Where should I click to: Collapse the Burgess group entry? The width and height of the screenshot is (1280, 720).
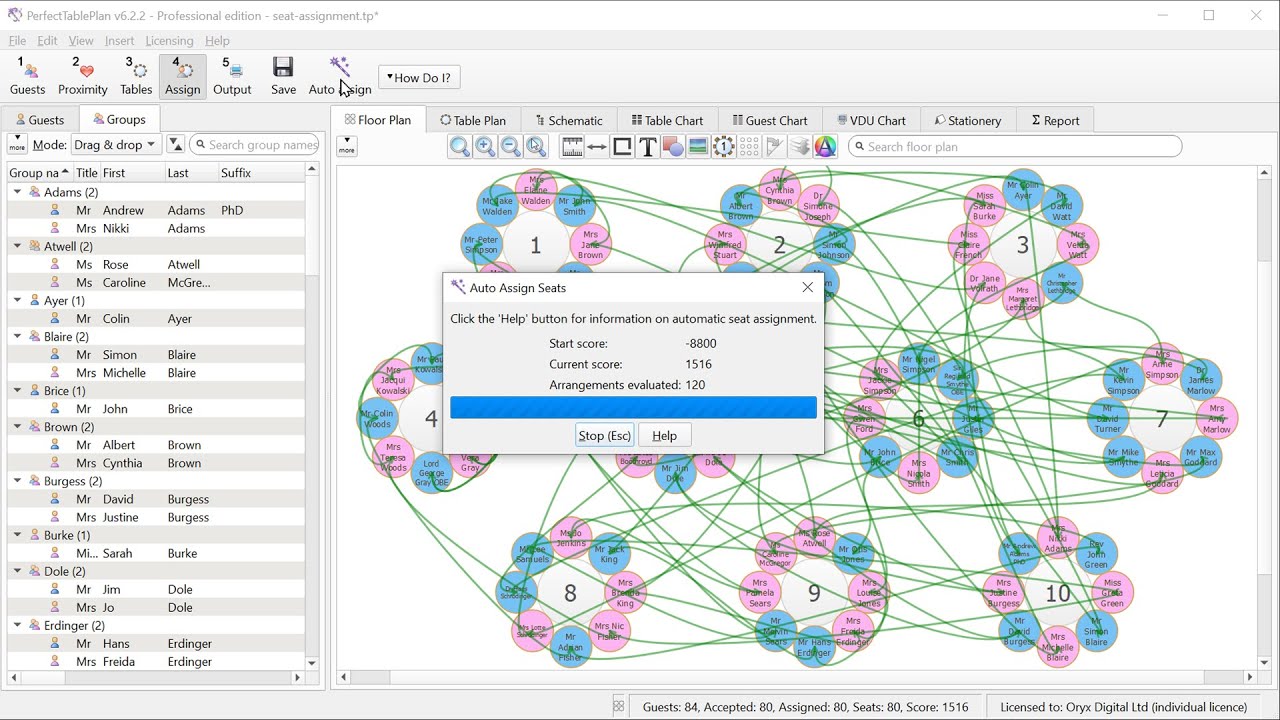click(18, 480)
